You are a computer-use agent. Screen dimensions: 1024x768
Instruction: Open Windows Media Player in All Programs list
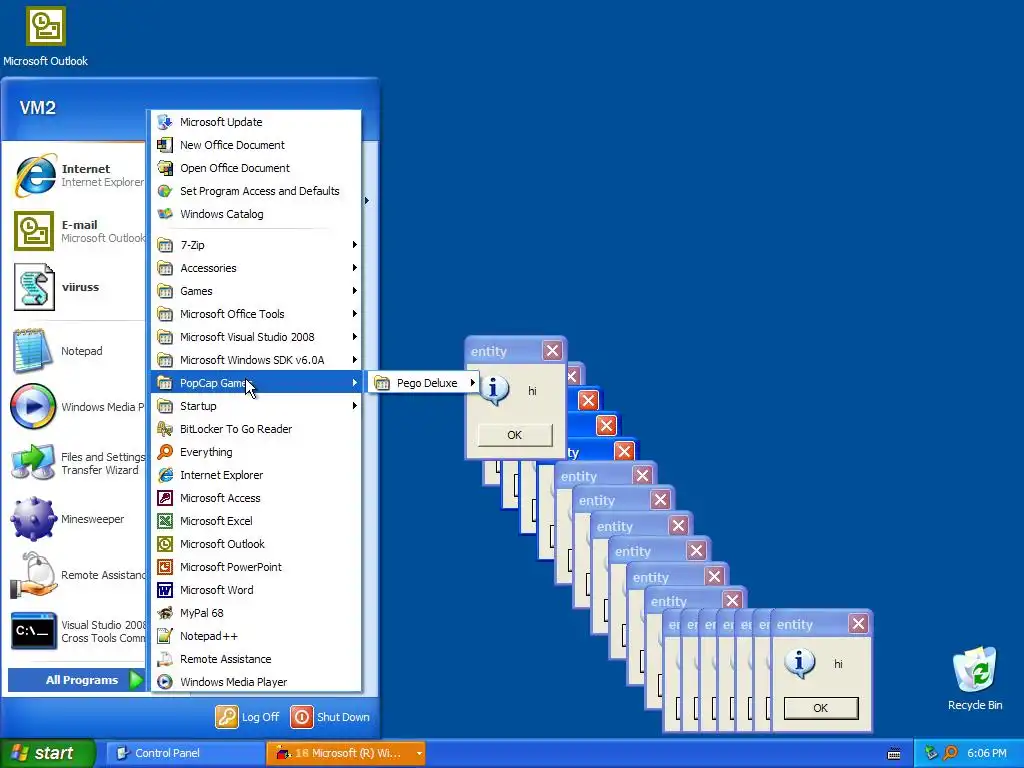[x=256, y=682]
